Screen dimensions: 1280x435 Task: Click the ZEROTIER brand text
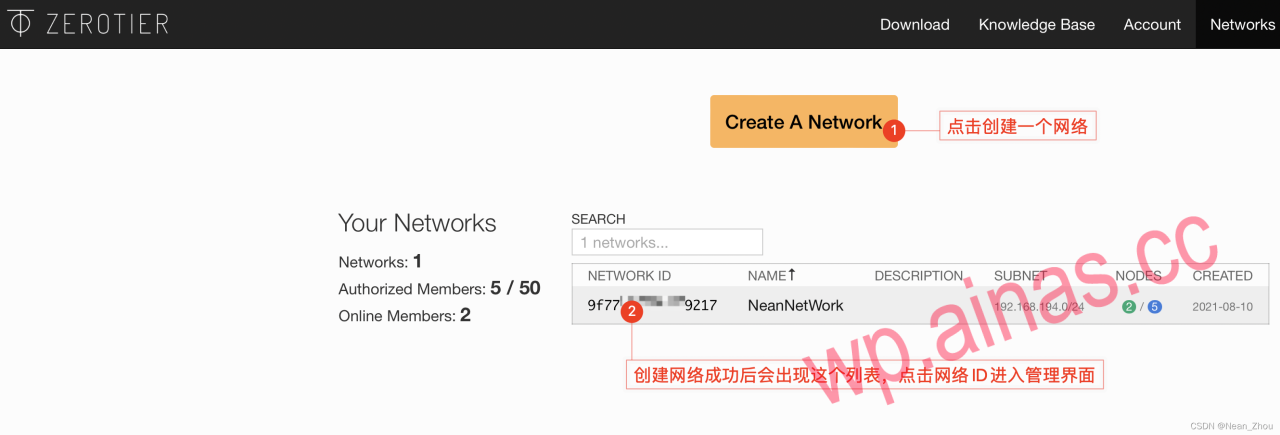click(107, 24)
